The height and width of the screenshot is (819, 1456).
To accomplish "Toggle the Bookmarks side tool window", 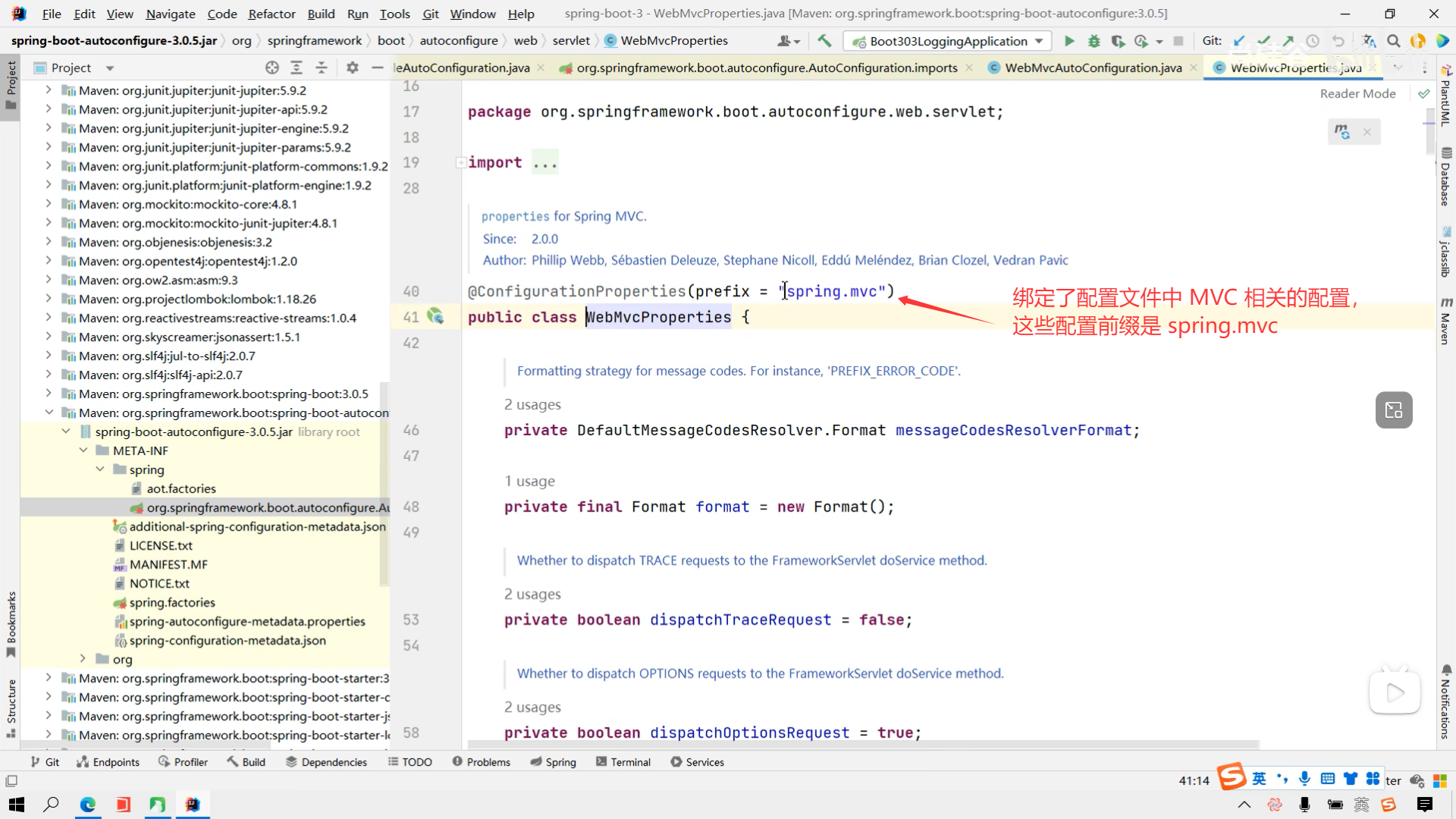I will [x=11, y=623].
